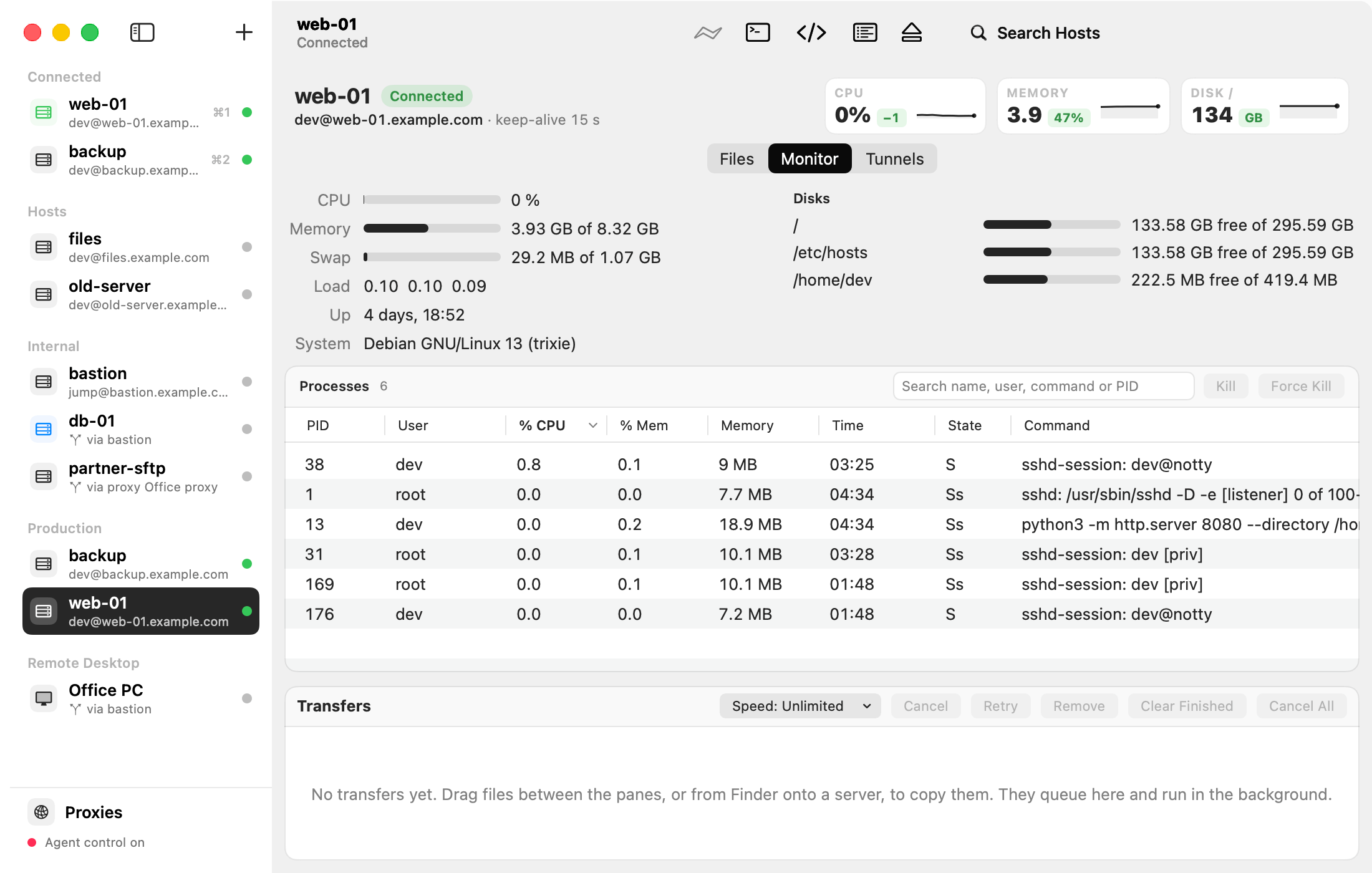Viewport: 1372px width, 873px height.
Task: Click the eject/disconnect toolbar icon
Action: click(912, 32)
